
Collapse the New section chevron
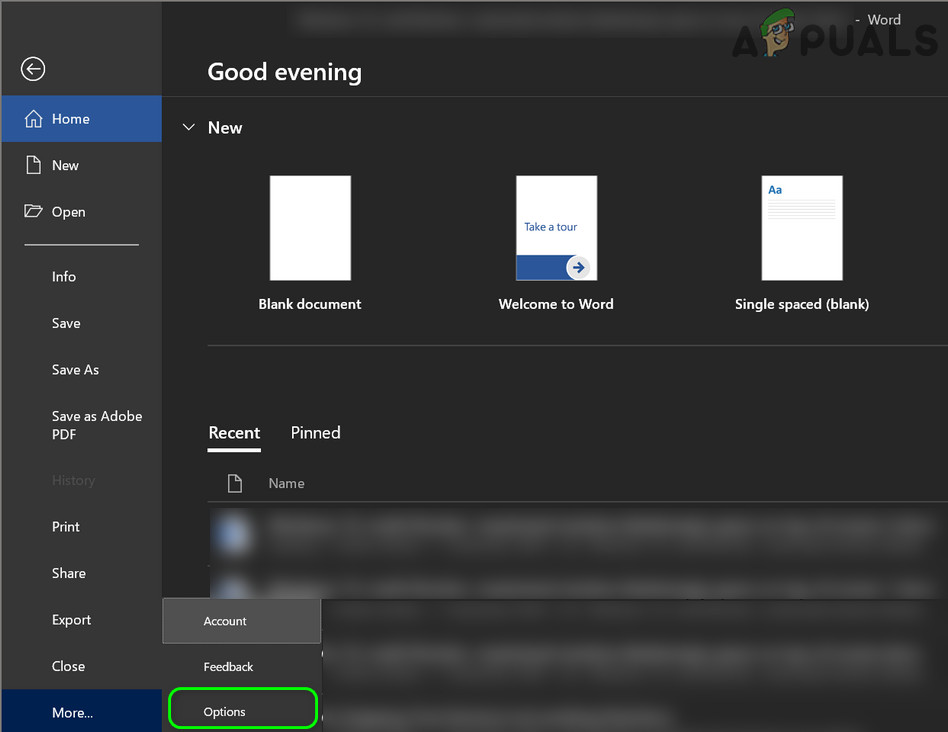tap(189, 127)
